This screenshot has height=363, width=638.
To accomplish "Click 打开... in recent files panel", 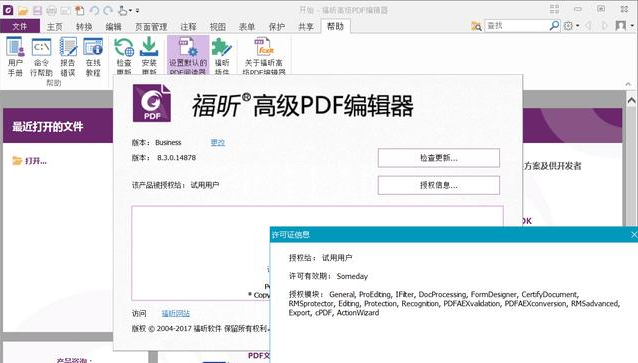I will [x=30, y=161].
